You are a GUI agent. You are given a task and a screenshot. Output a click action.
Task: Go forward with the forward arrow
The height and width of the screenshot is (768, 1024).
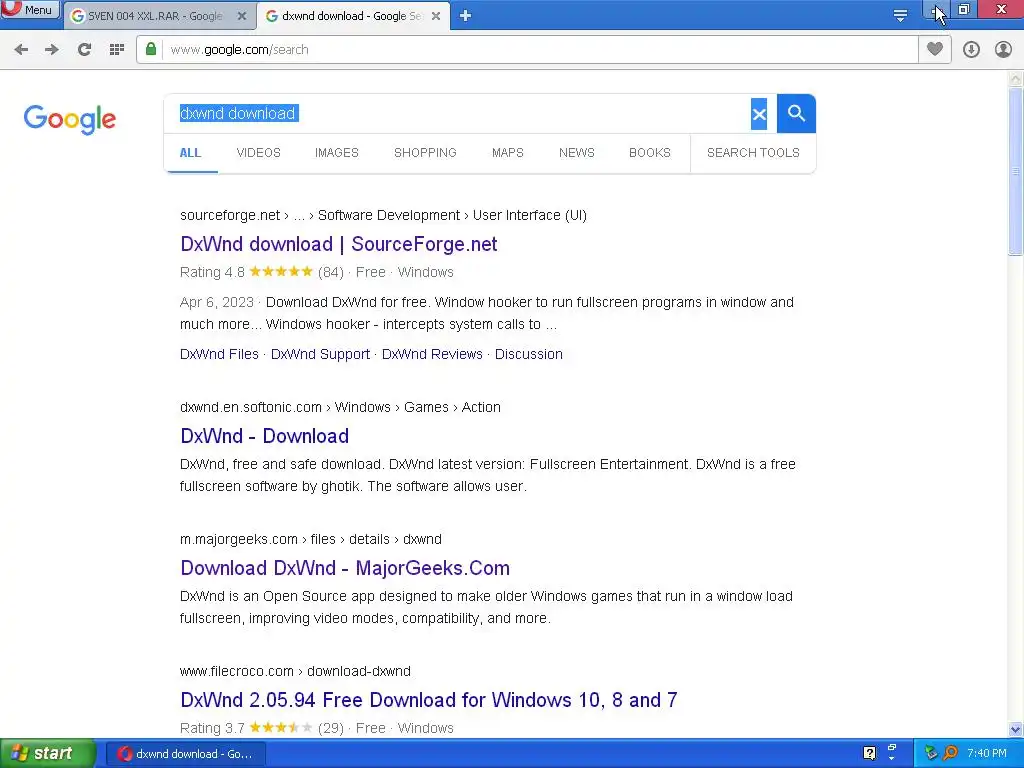click(x=52, y=50)
